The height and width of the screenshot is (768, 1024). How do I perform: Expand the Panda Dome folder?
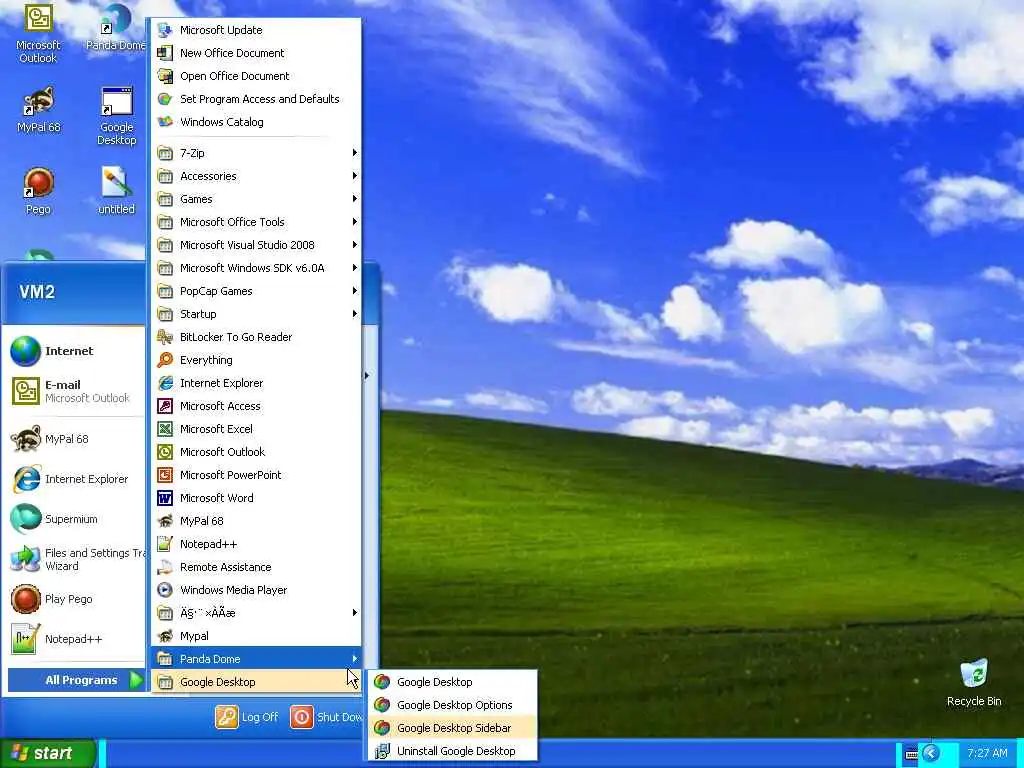tap(256, 659)
